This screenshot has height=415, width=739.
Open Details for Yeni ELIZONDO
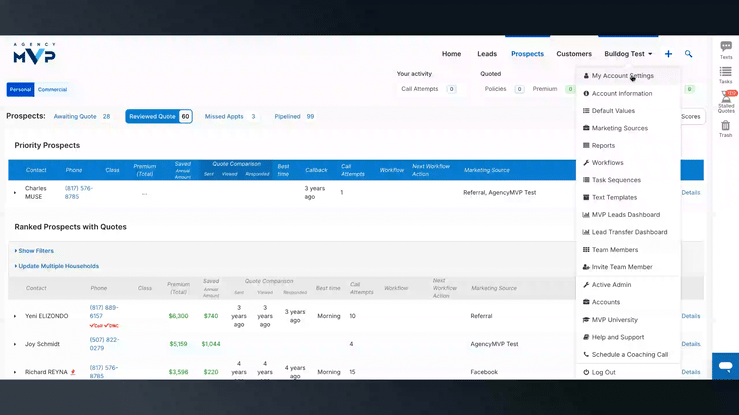pyautogui.click(x=690, y=316)
